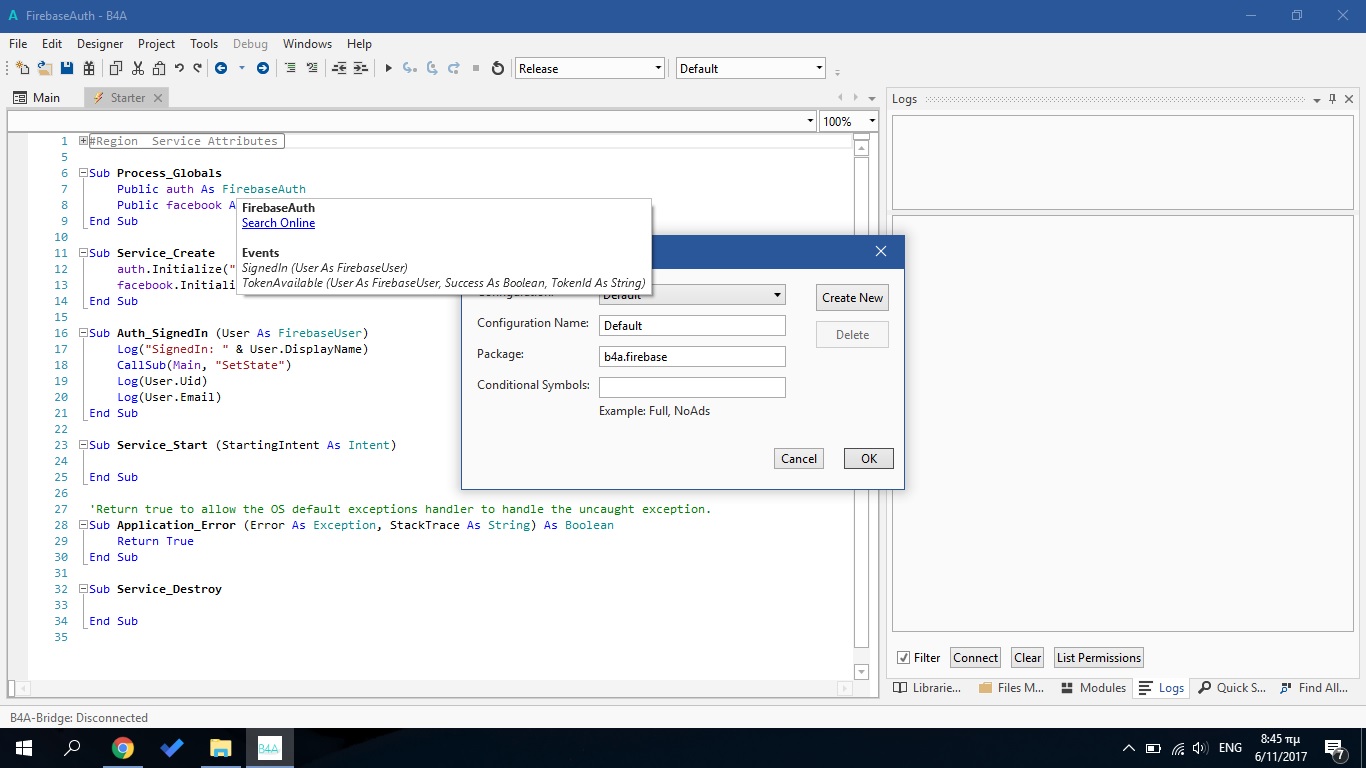Click the Navigate Forward arrow icon
This screenshot has height=768, width=1366.
263,68
